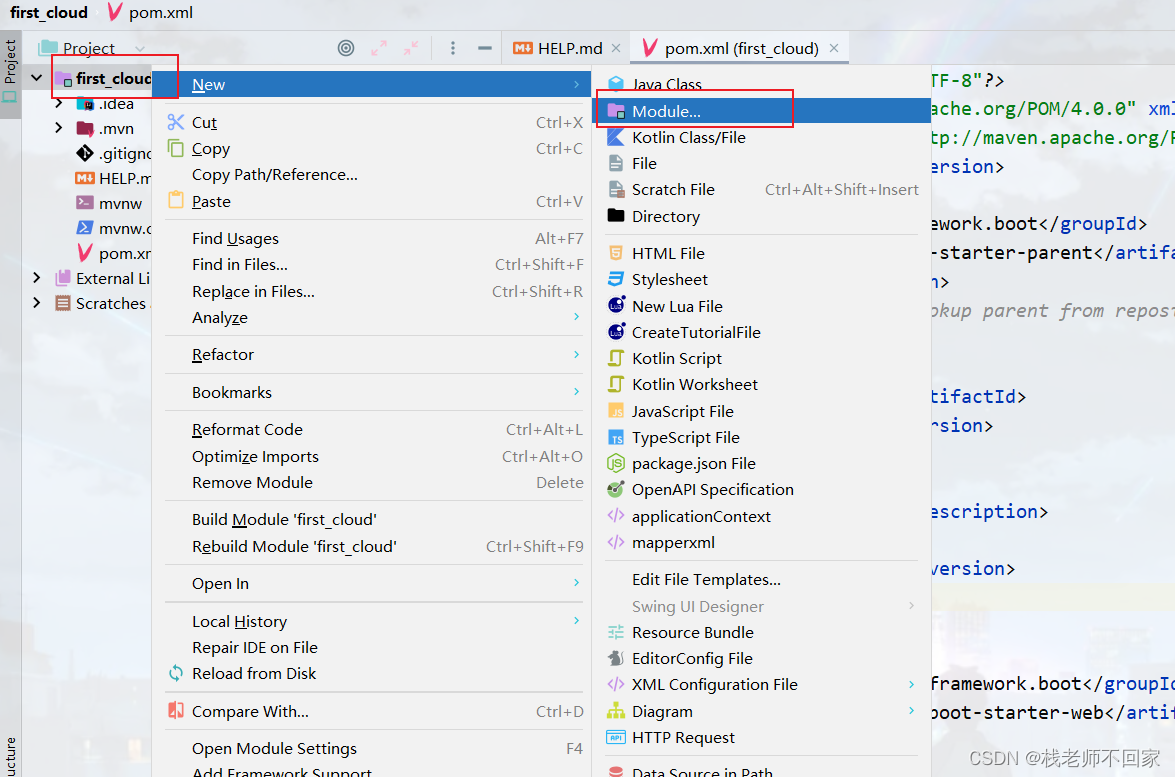Screen dimensions: 1175x777
Task: Click the Collapse All arrows icon
Action: (411, 48)
